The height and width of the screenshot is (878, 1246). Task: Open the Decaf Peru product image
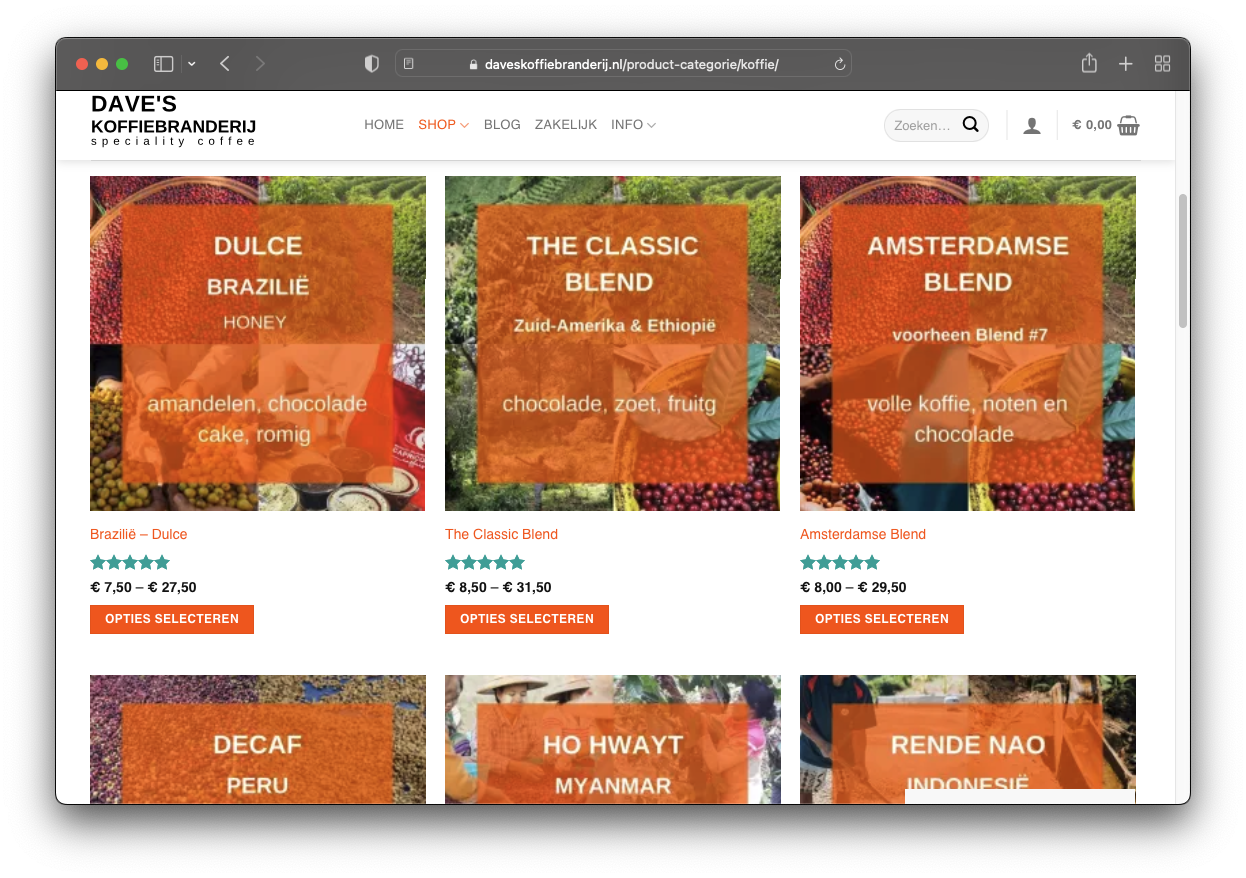(x=258, y=739)
